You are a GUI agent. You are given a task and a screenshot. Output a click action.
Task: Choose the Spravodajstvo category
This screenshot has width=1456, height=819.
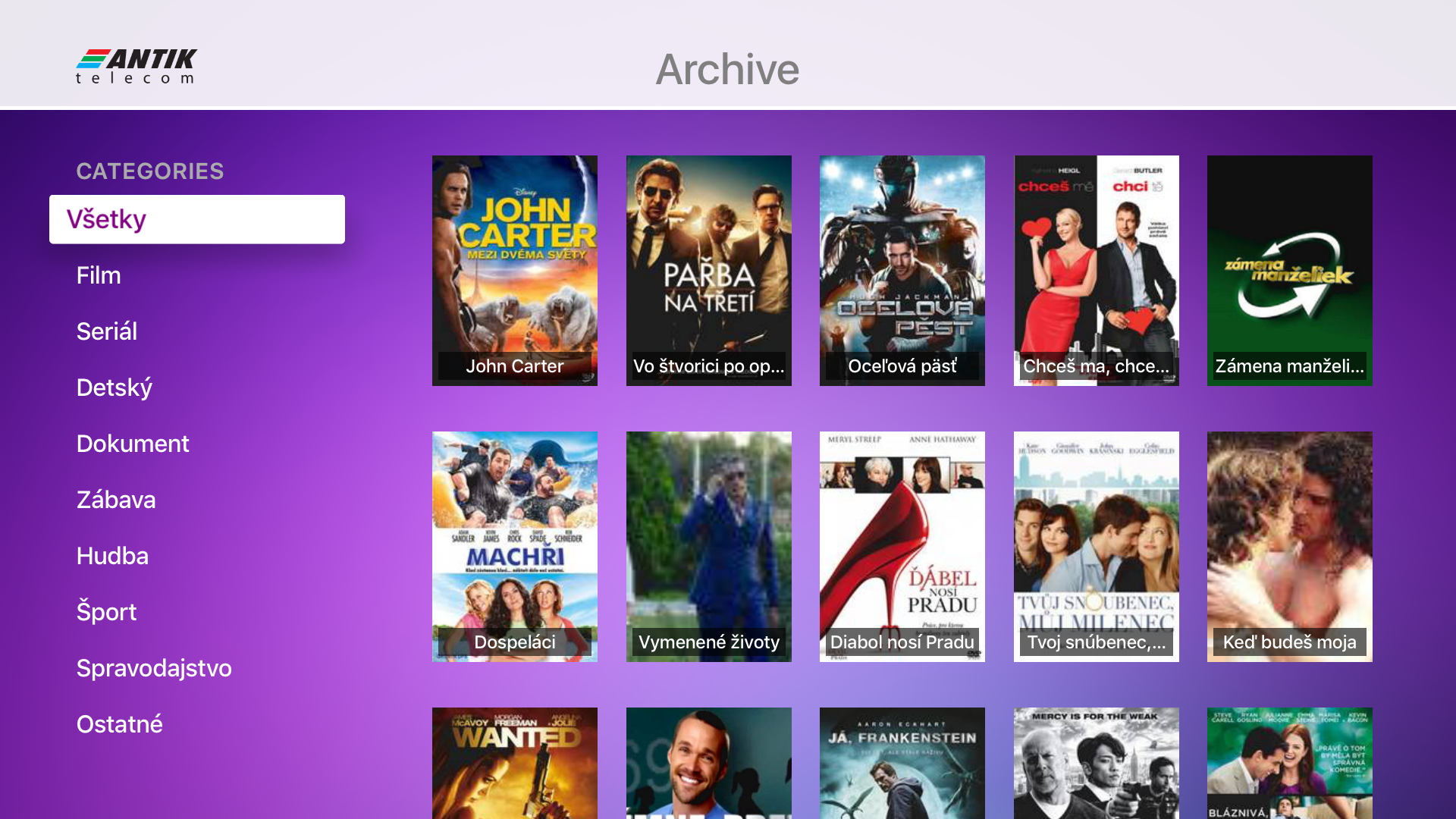pyautogui.click(x=154, y=668)
